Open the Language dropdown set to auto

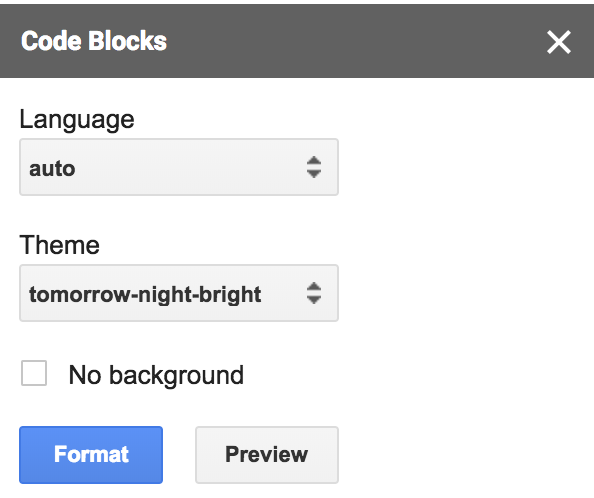click(x=179, y=167)
